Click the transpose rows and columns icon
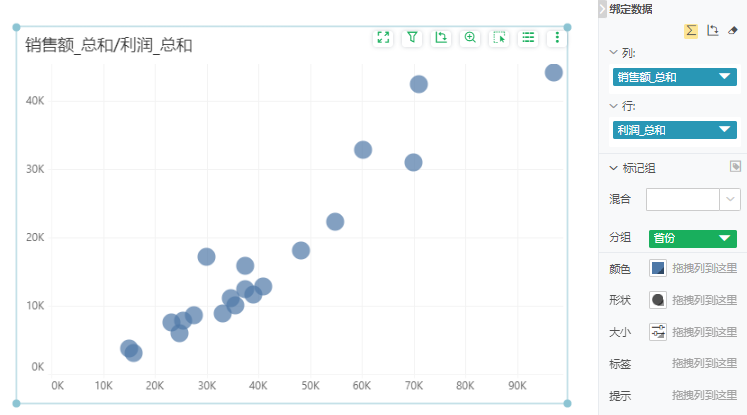 tap(712, 30)
